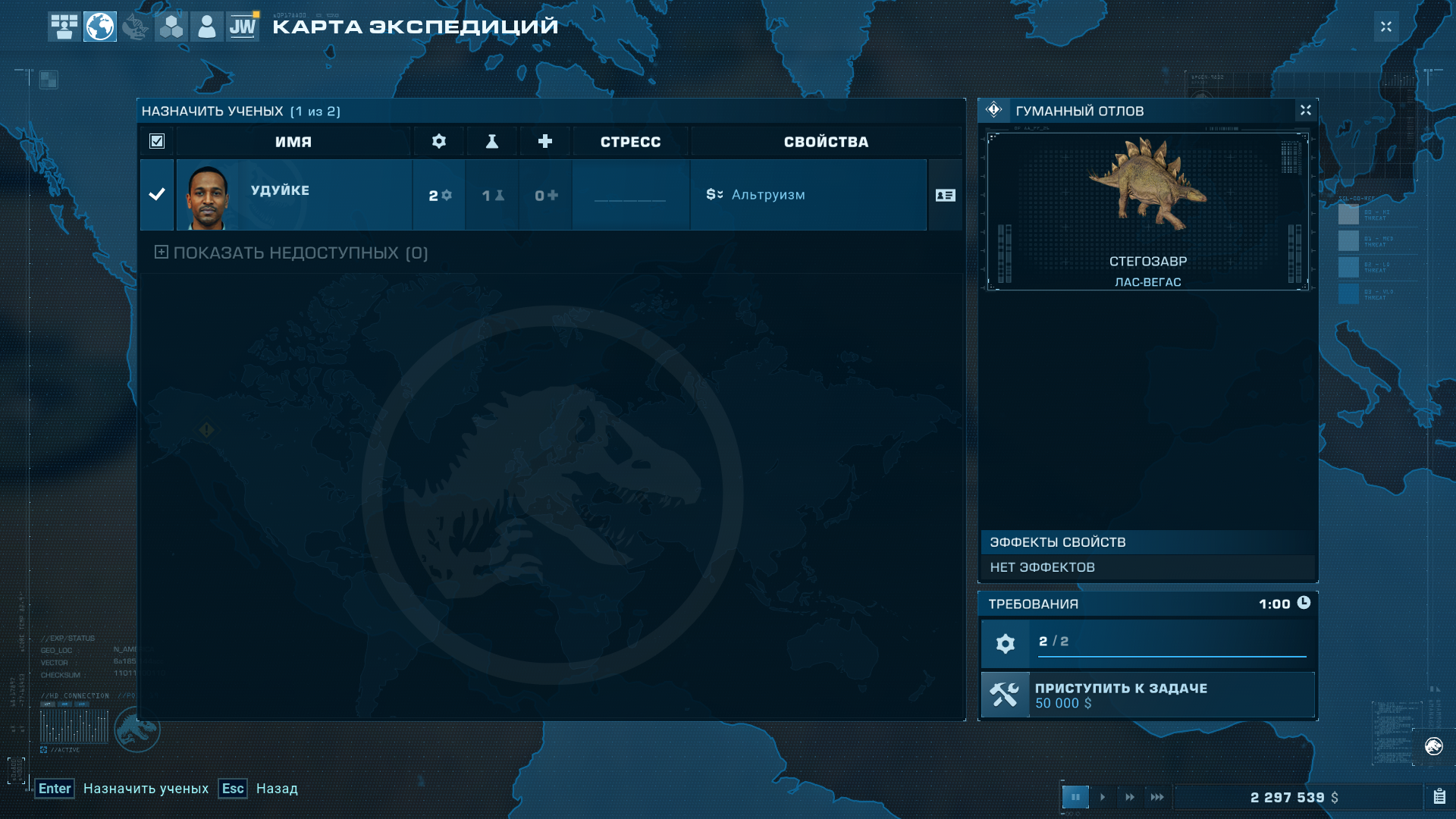1456x819 pixels.
Task: Start task ПРИСТУПИТЬ К ЗАДАЧЕ button
Action: click(x=1147, y=695)
